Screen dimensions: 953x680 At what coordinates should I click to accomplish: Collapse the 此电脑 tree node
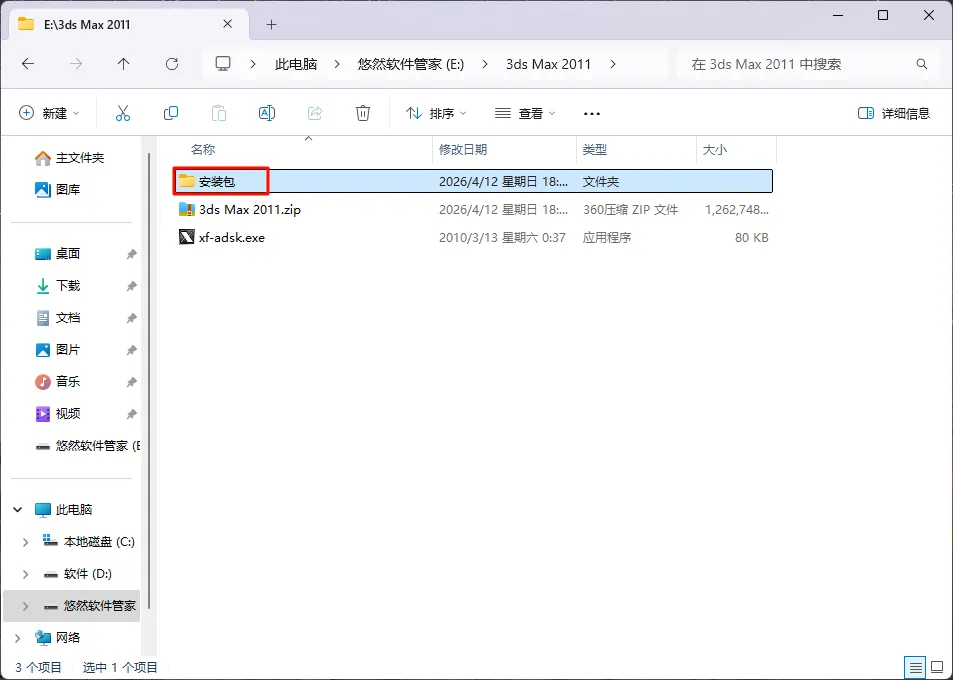18,510
